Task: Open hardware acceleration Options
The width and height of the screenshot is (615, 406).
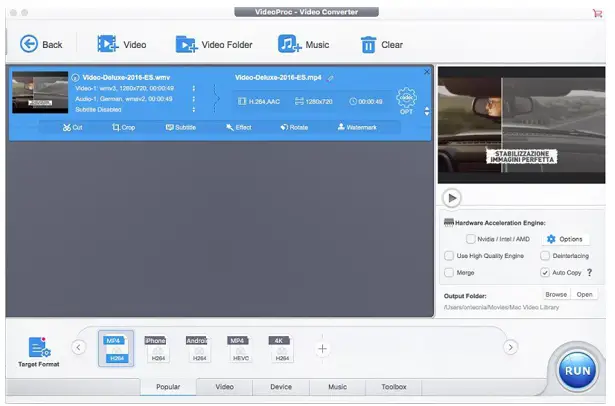Action: [565, 239]
